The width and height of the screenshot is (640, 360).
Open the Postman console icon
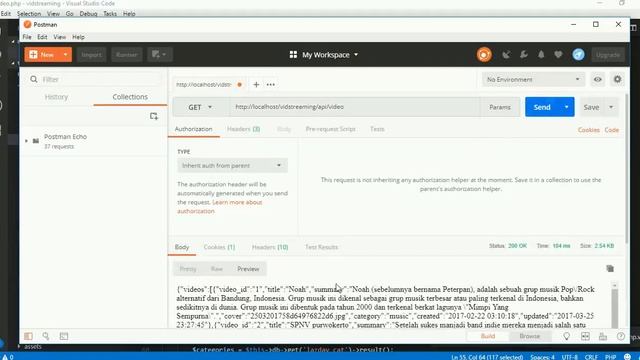(x=64, y=336)
